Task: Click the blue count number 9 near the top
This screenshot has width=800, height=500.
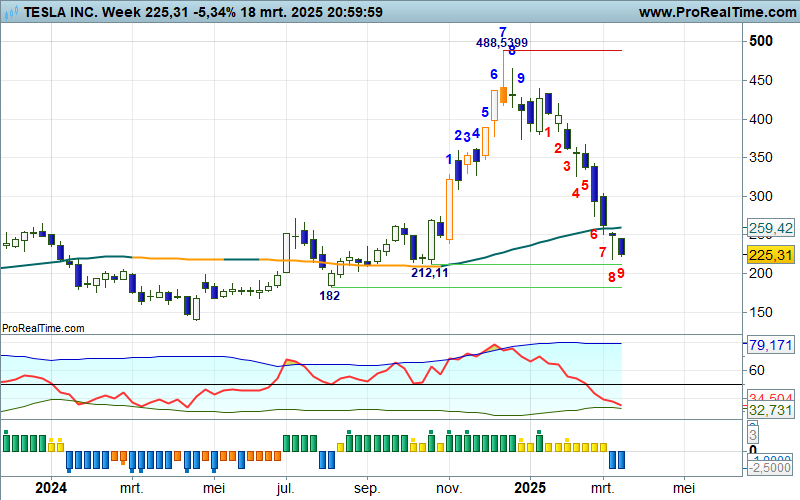Action: 521,78
